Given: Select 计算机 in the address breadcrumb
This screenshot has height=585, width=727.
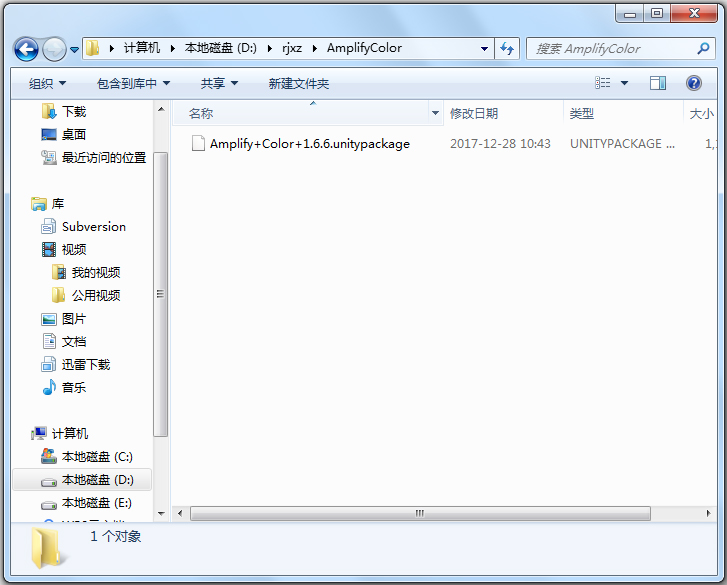Looking at the screenshot, I should tap(141, 48).
